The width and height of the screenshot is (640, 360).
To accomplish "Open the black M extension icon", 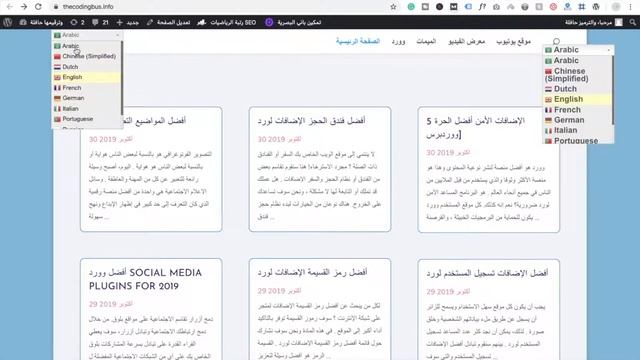I will 453,7.
